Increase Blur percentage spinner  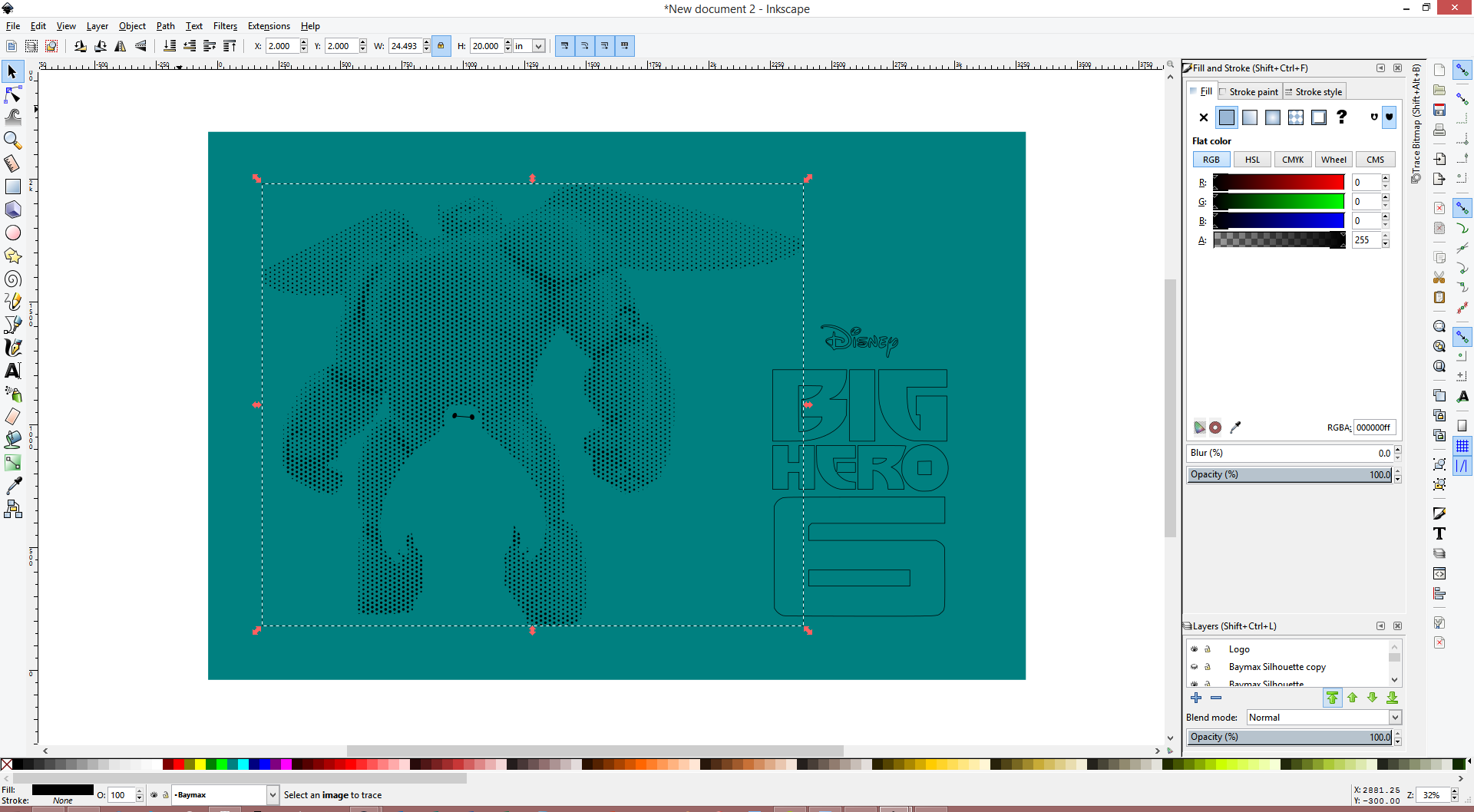click(x=1398, y=449)
